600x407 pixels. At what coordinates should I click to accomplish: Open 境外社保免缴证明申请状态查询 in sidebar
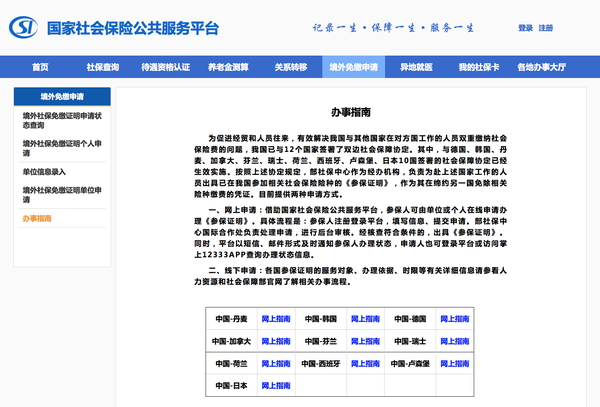62,120
